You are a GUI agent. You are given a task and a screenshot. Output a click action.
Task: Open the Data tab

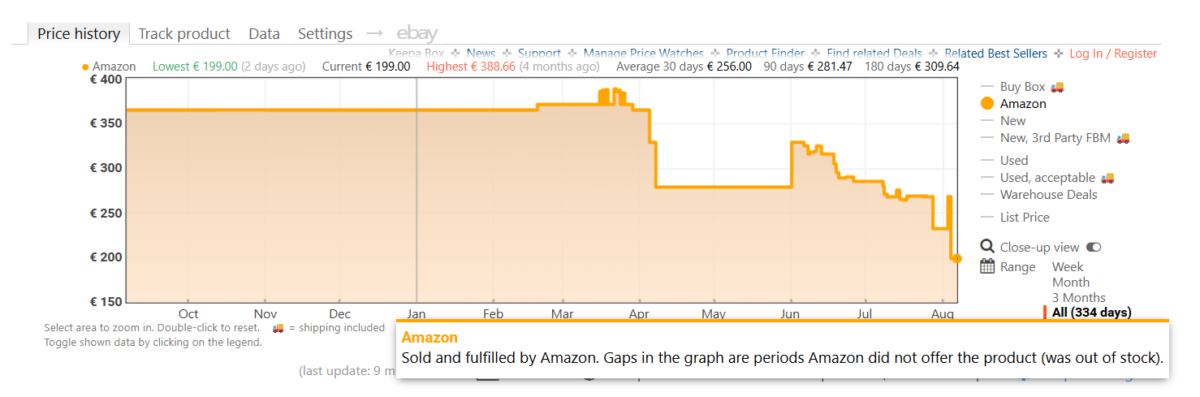point(264,34)
